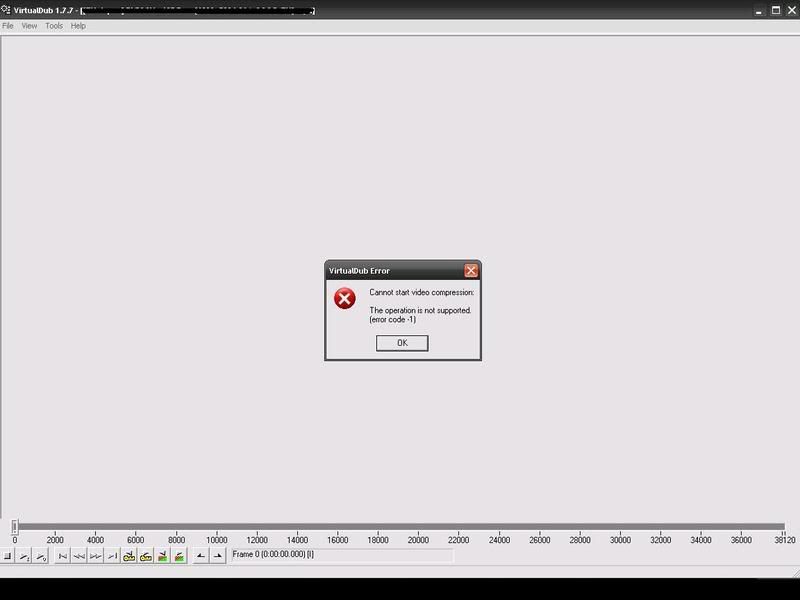The image size is (800, 600).
Task: Close the VirtualDub main window
Action: (792, 10)
